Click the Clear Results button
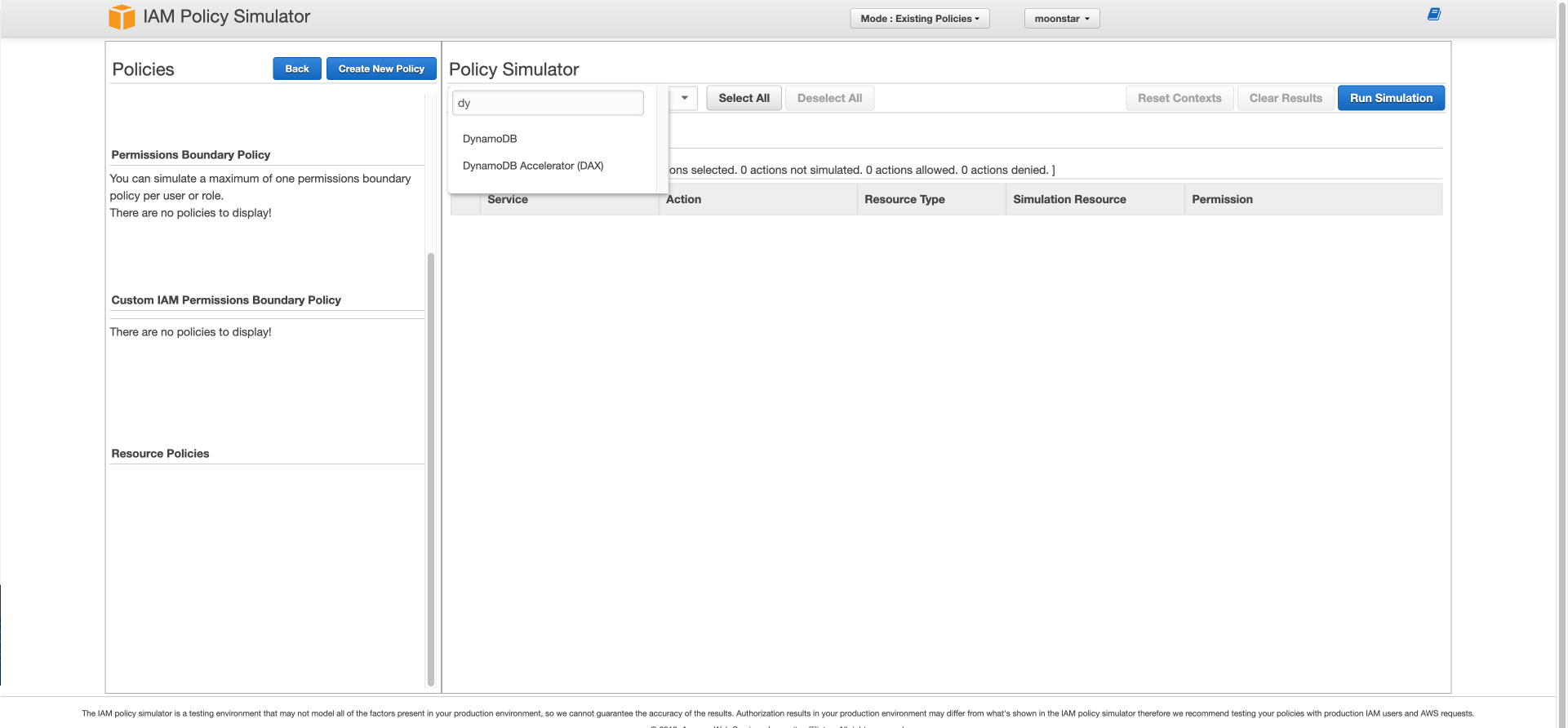 [1286, 98]
